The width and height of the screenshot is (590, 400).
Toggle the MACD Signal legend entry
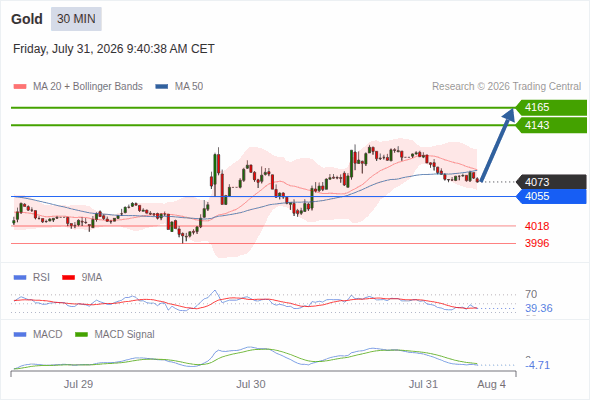[115, 334]
